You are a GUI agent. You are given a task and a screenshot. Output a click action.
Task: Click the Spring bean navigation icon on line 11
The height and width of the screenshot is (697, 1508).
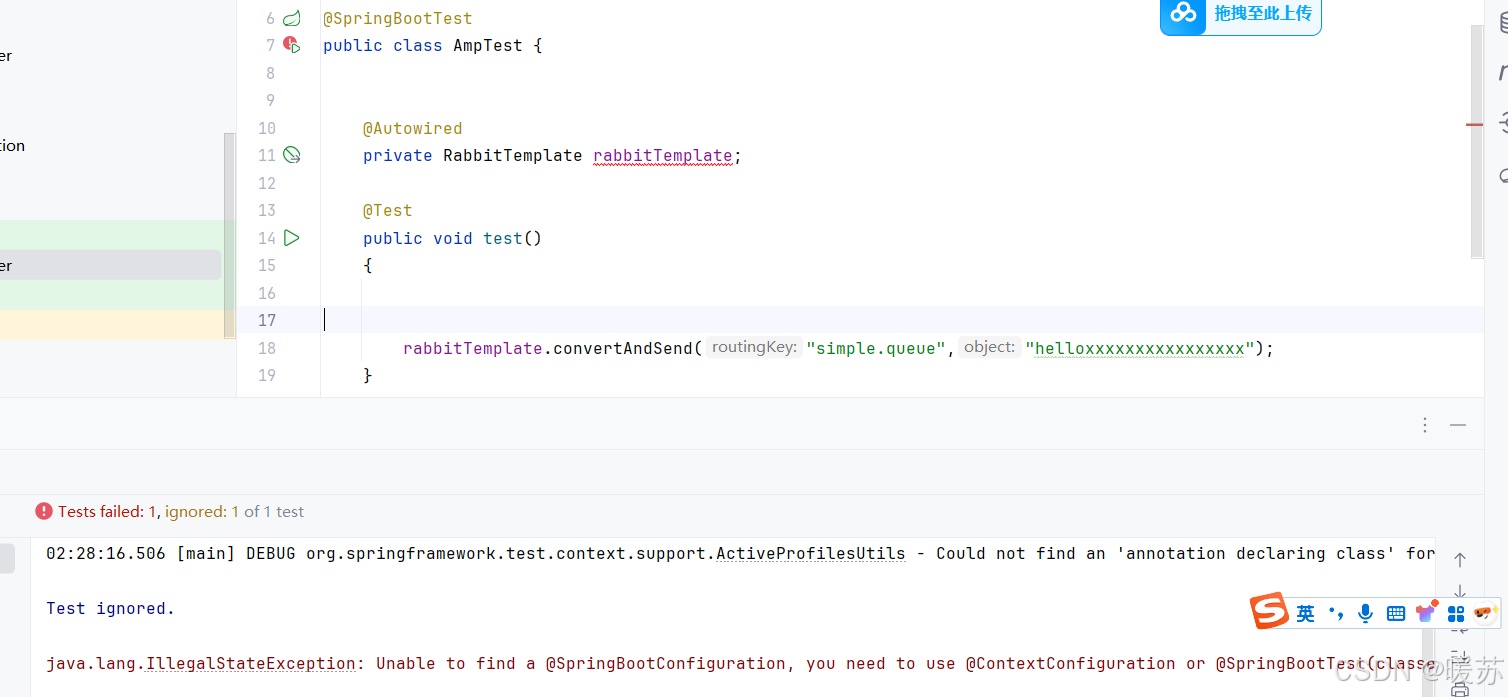(291, 154)
